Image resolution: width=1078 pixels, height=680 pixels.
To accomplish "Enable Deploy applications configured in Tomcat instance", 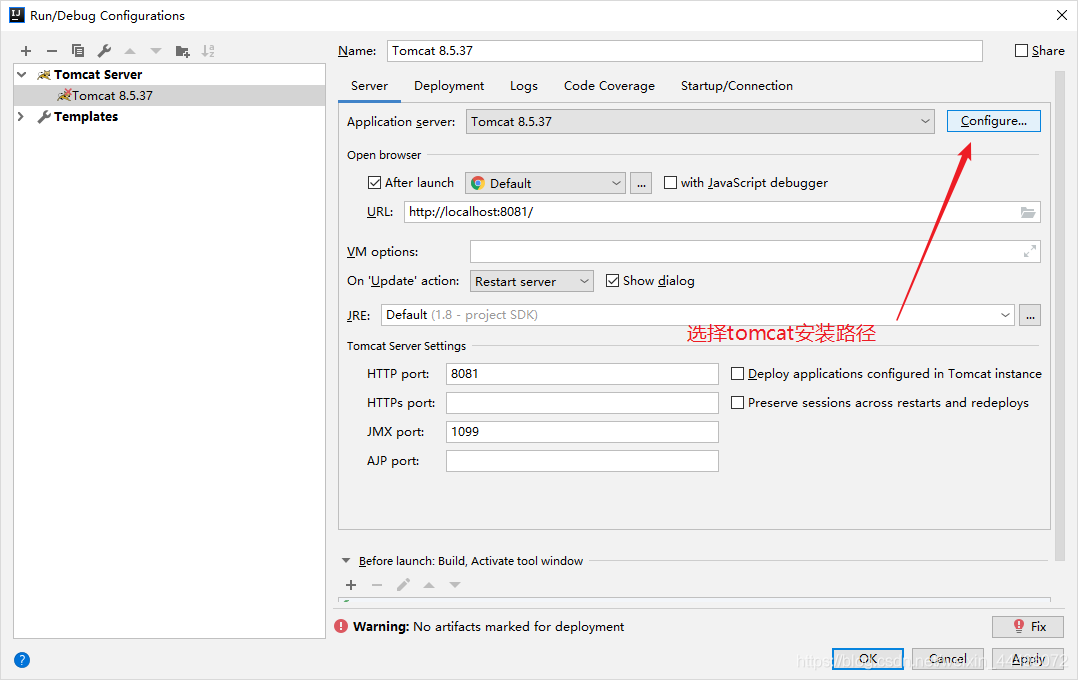I will click(x=738, y=373).
